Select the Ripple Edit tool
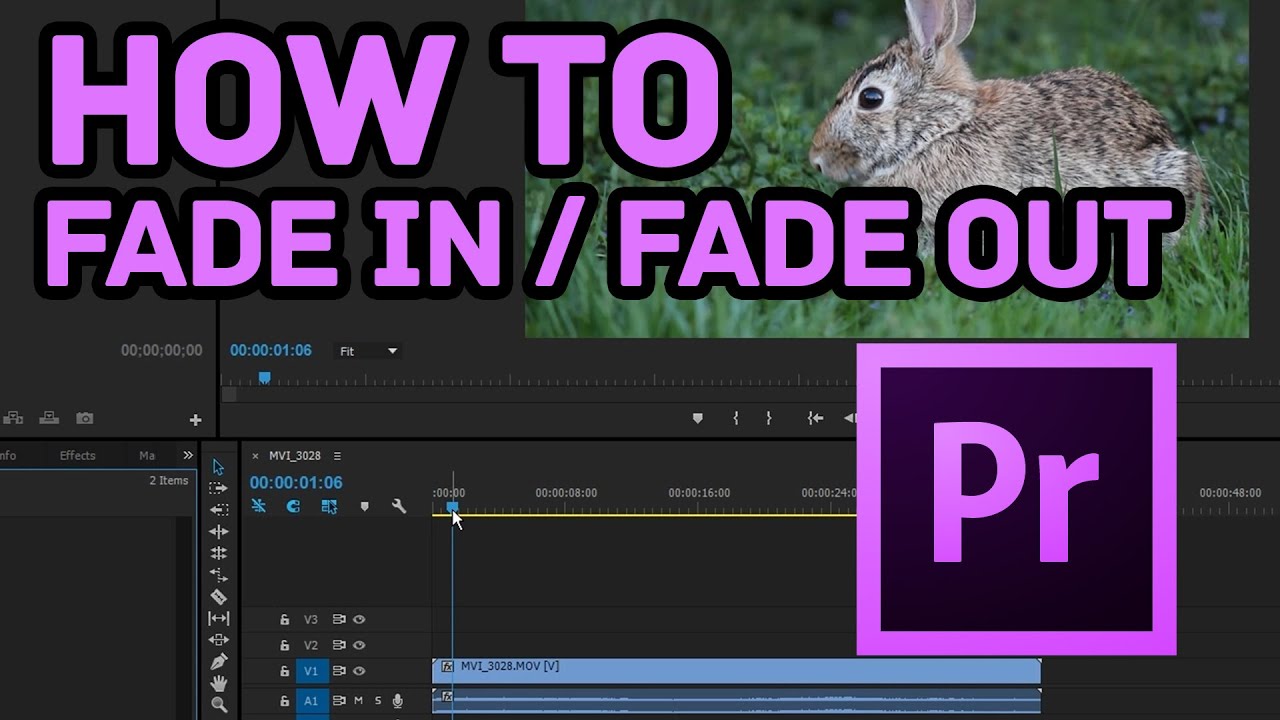 point(219,531)
